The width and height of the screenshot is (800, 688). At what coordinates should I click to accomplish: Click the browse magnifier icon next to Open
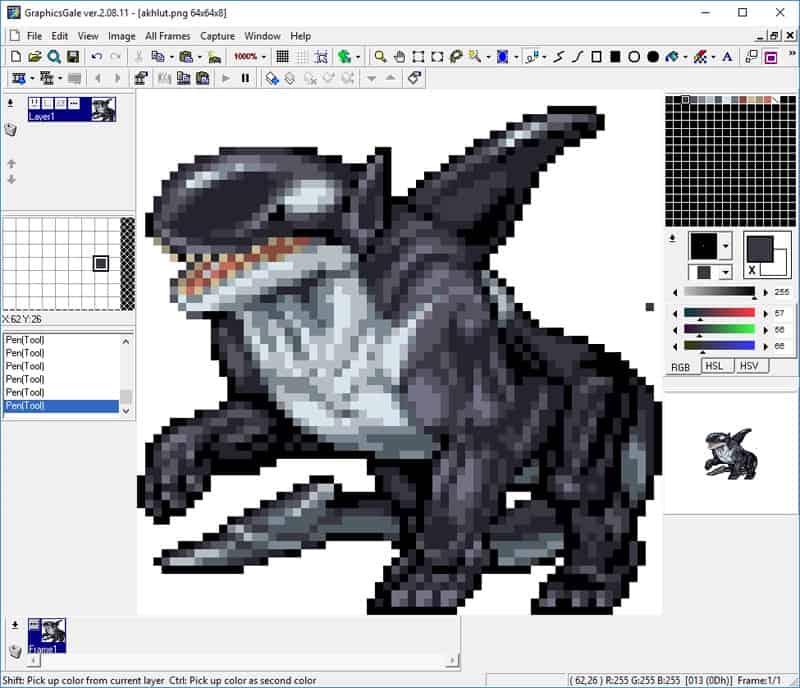pyautogui.click(x=54, y=57)
